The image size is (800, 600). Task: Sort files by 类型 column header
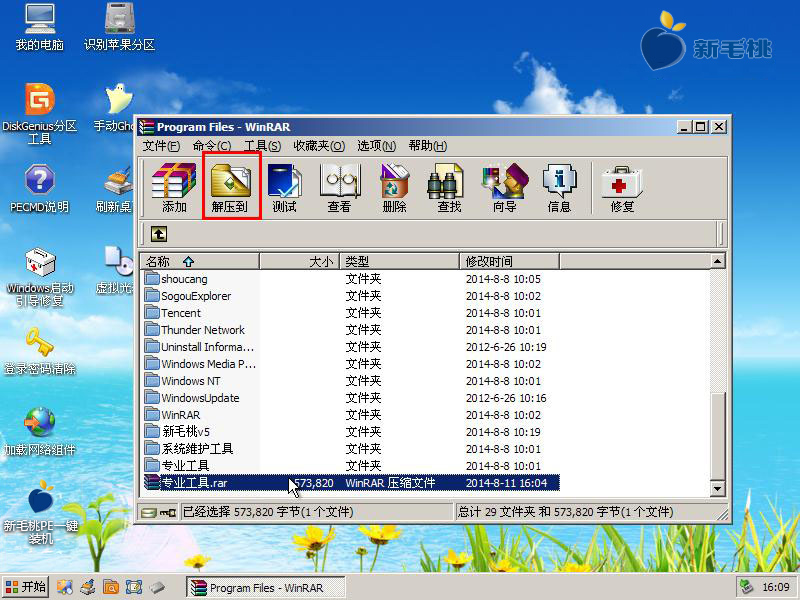(399, 262)
